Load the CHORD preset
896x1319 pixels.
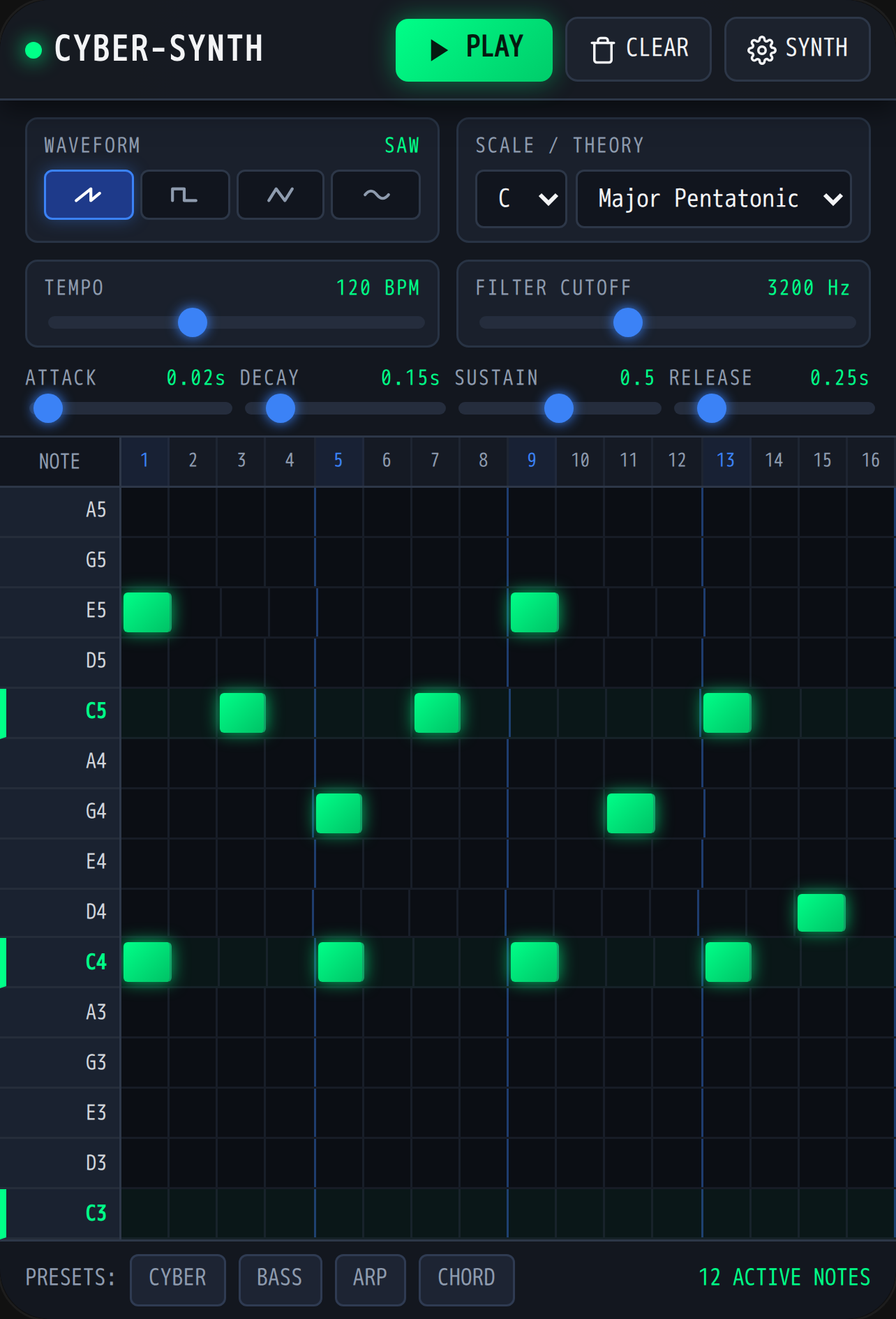pos(466,1280)
